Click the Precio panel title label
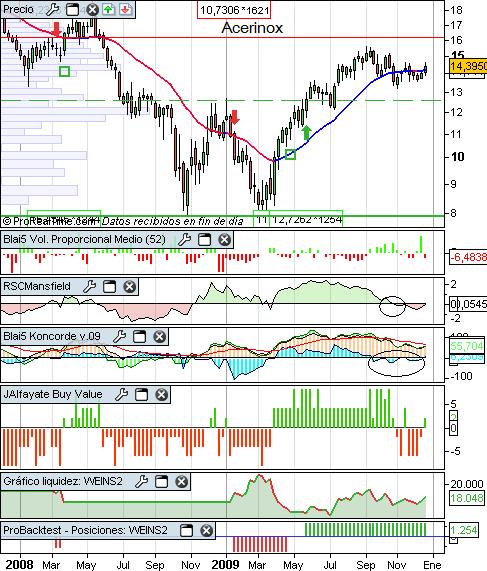 [x=18, y=9]
